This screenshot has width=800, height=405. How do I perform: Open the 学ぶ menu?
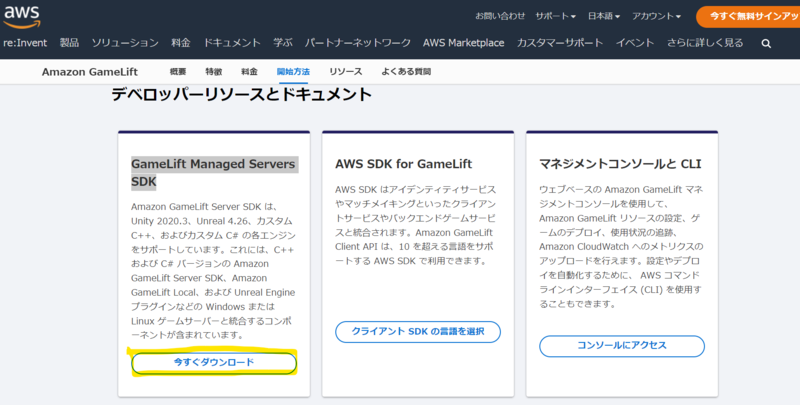pos(283,43)
